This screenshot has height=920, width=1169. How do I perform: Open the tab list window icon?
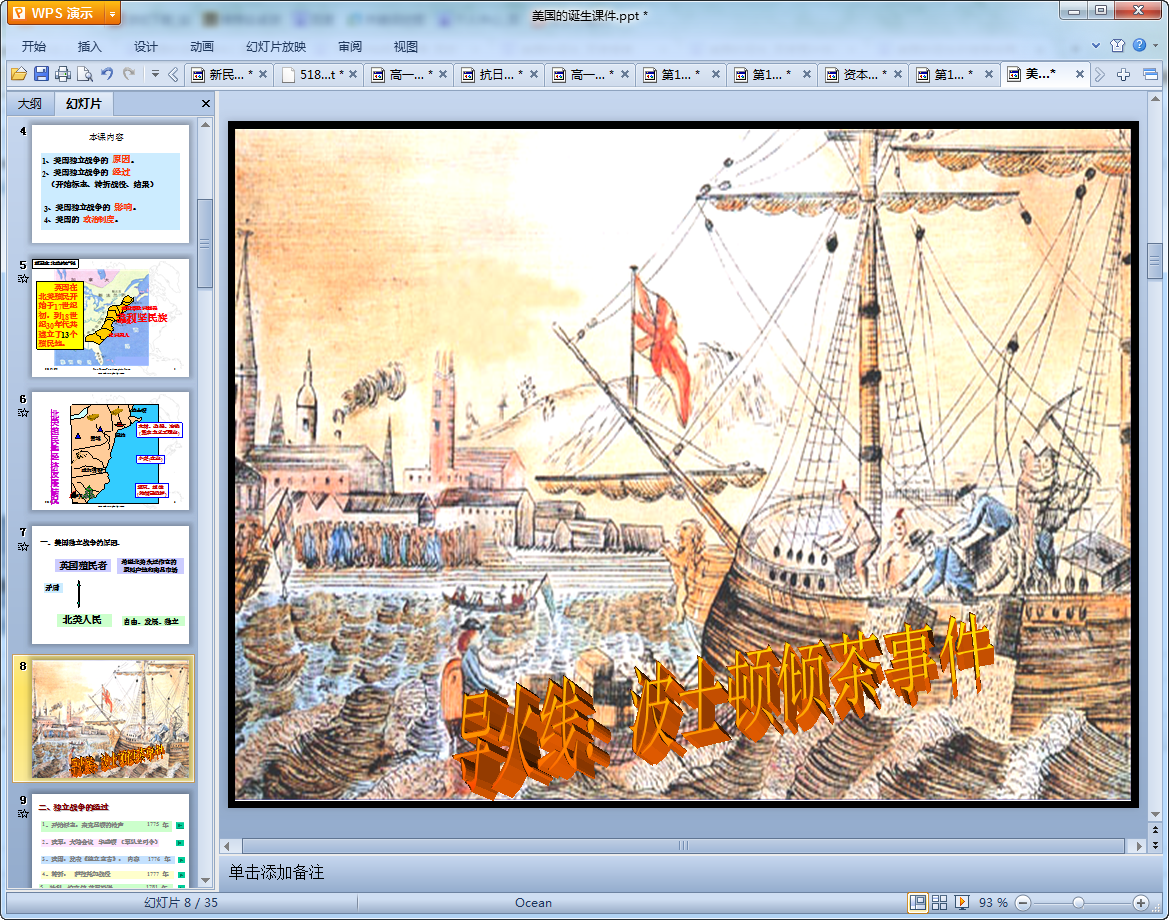[1150, 75]
